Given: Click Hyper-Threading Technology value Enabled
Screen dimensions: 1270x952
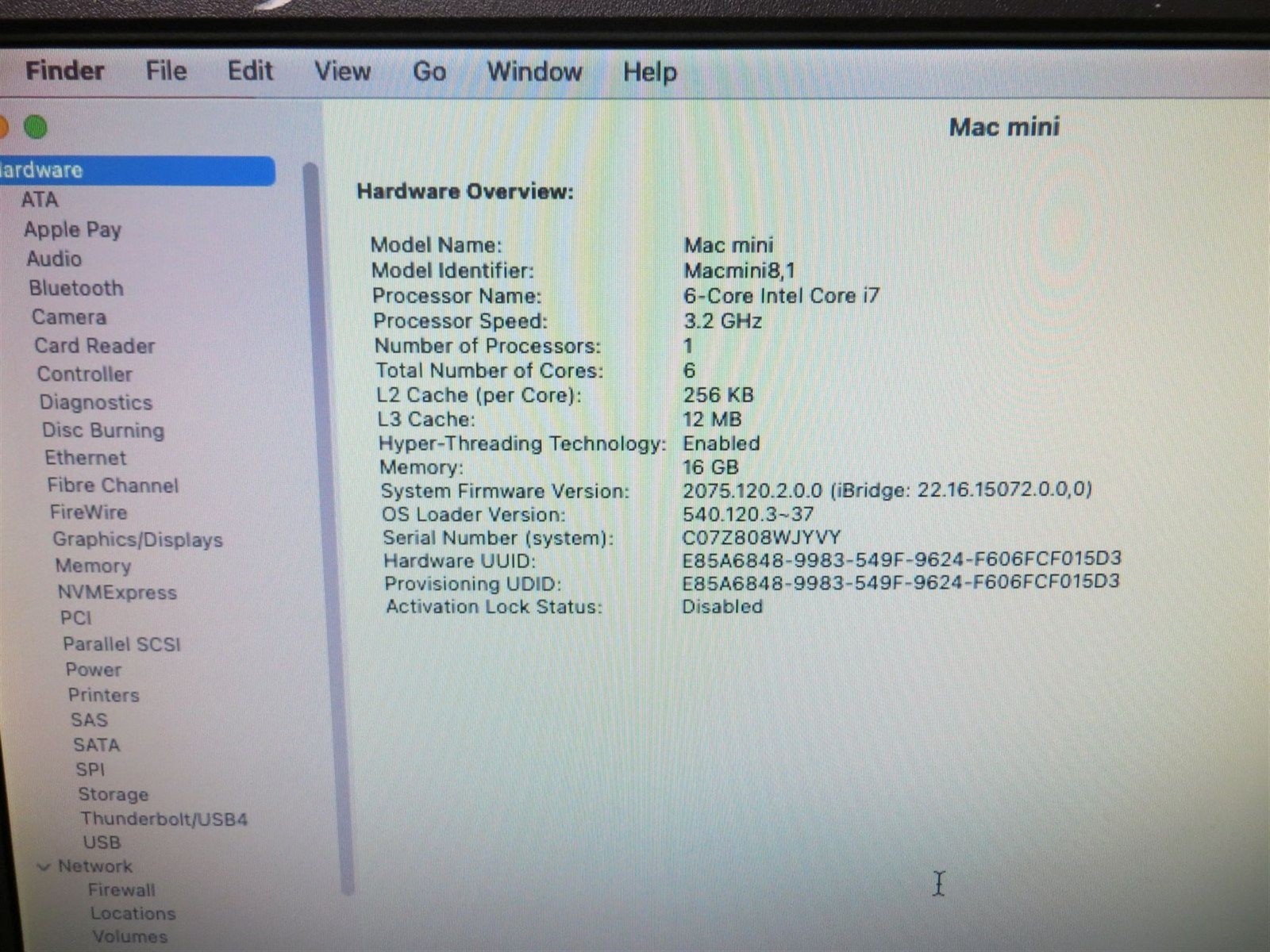Looking at the screenshot, I should coord(722,443).
